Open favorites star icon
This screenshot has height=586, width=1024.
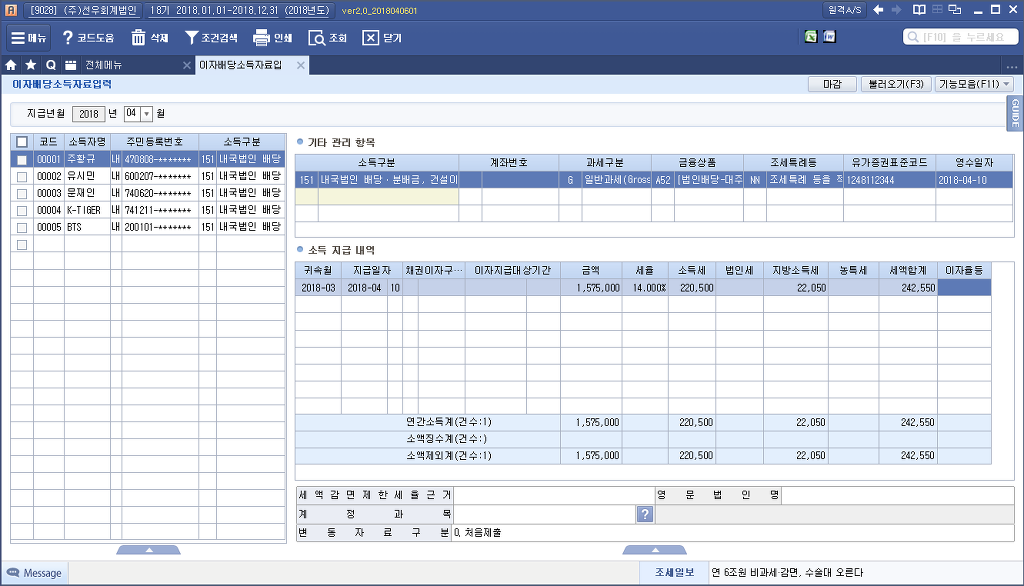tap(31, 65)
